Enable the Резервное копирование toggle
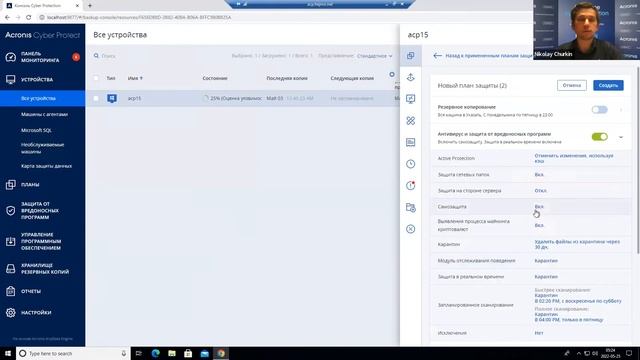The height and width of the screenshot is (360, 640). click(x=600, y=110)
